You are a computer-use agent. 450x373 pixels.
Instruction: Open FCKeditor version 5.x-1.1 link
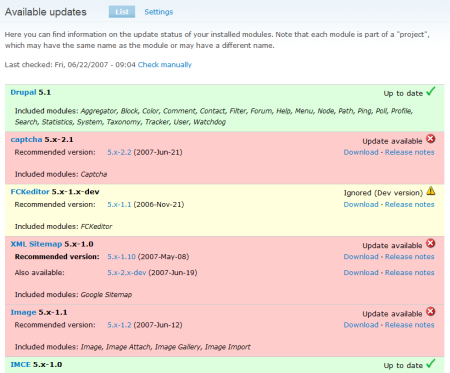coord(119,205)
